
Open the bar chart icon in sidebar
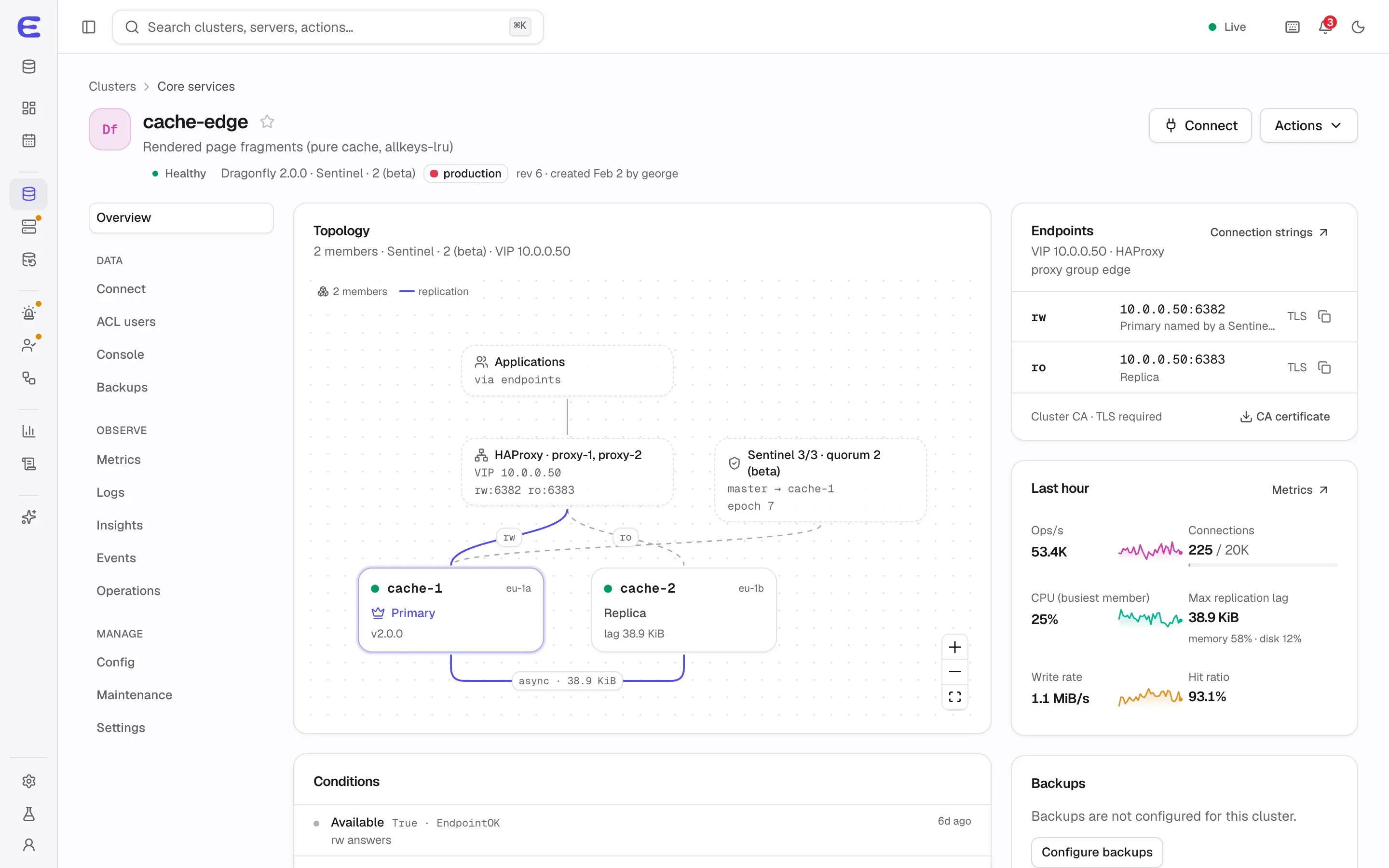pos(29,431)
